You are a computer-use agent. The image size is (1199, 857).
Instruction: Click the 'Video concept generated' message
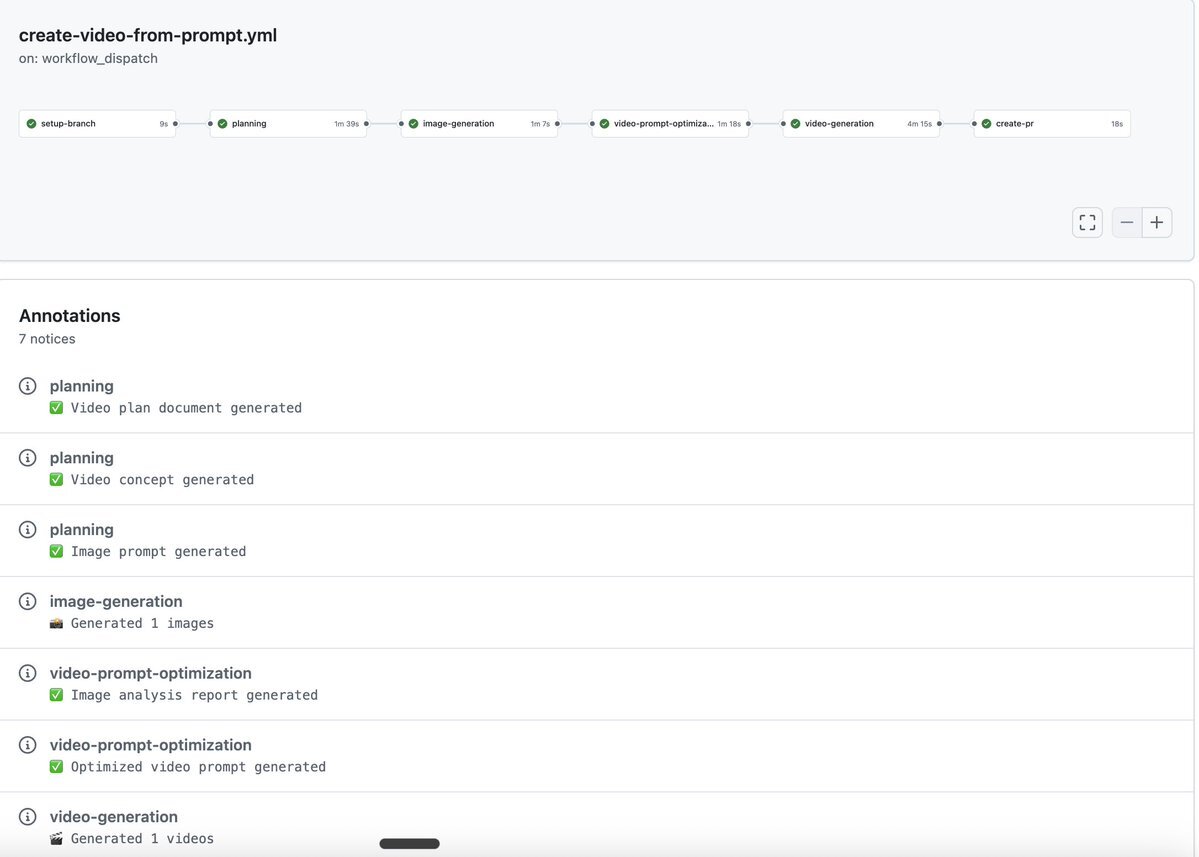162,480
